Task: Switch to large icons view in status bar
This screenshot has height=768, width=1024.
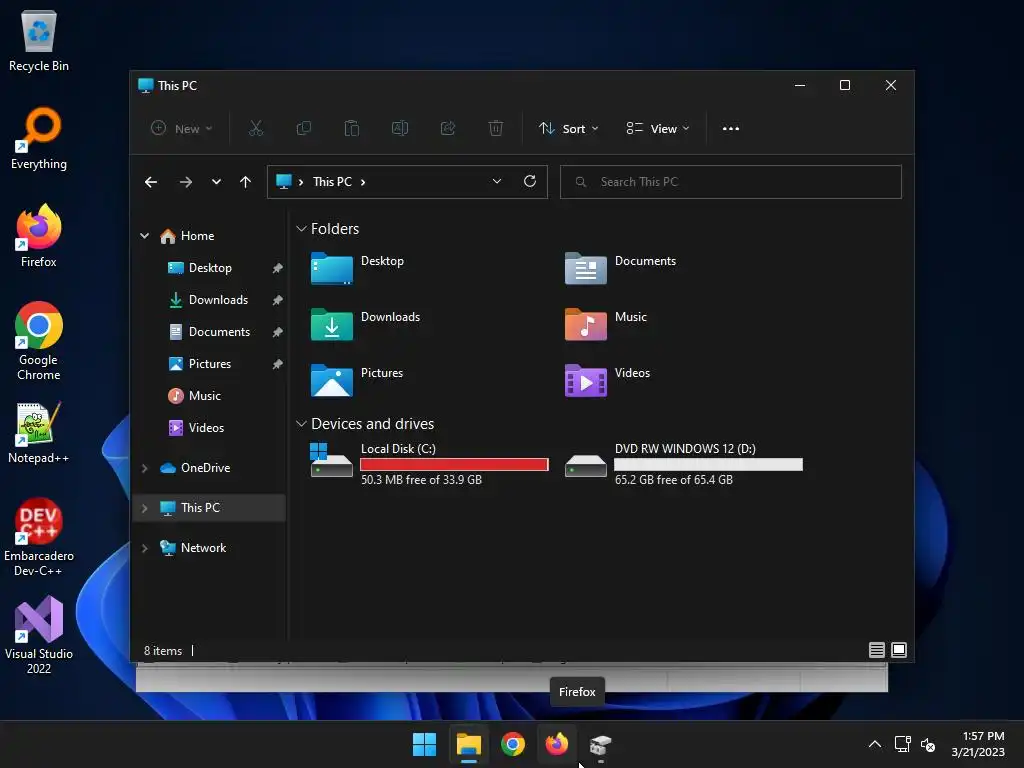Action: click(x=899, y=650)
